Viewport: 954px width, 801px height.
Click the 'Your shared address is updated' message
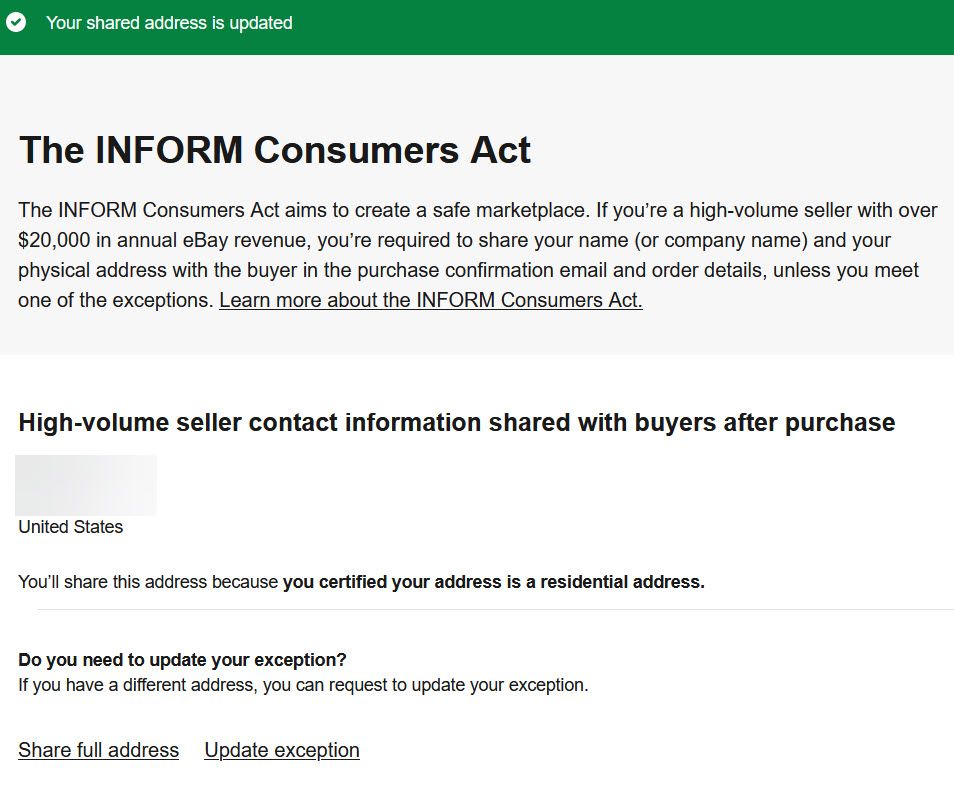tap(169, 23)
